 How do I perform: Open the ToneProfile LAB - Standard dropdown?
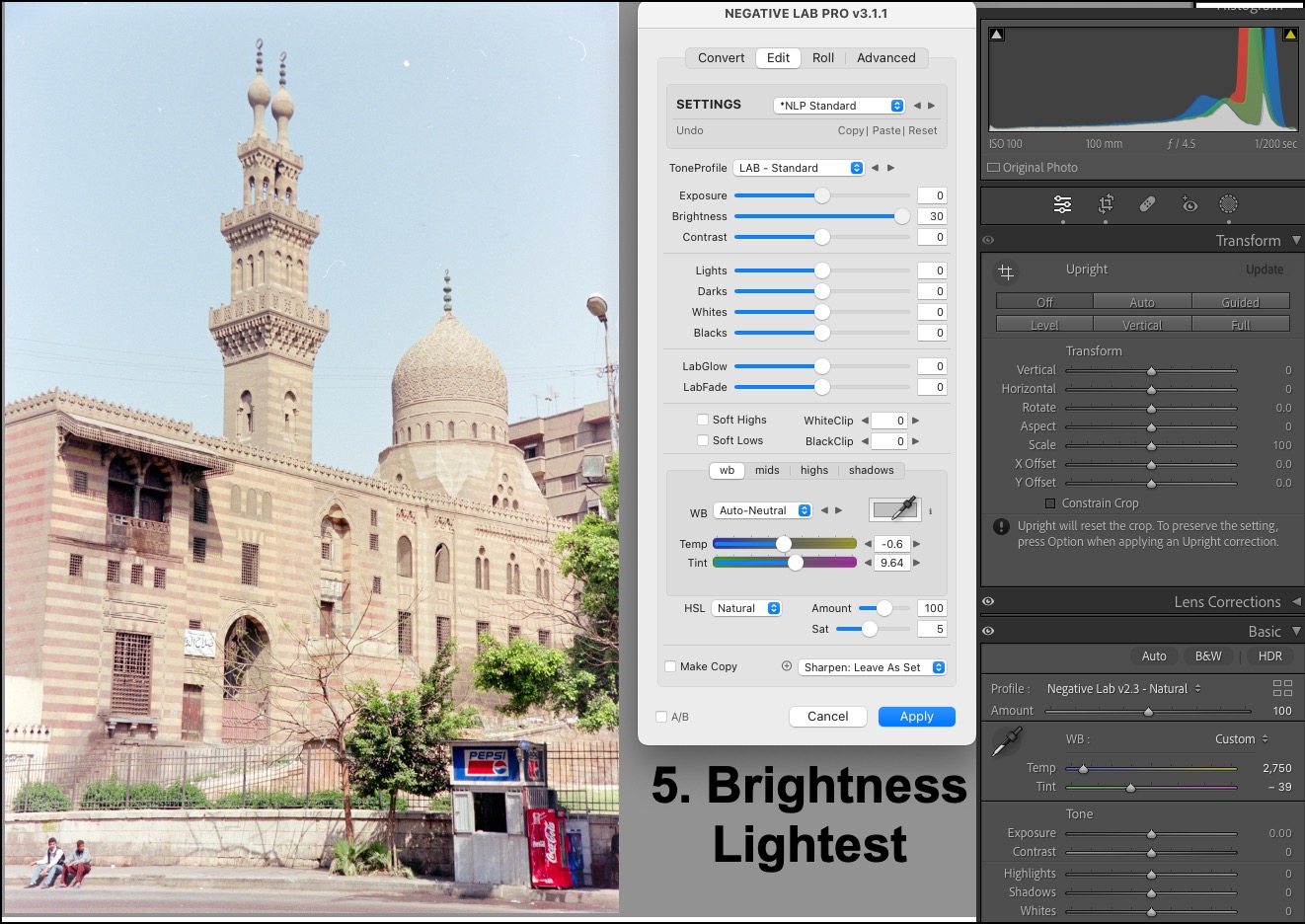[800, 168]
